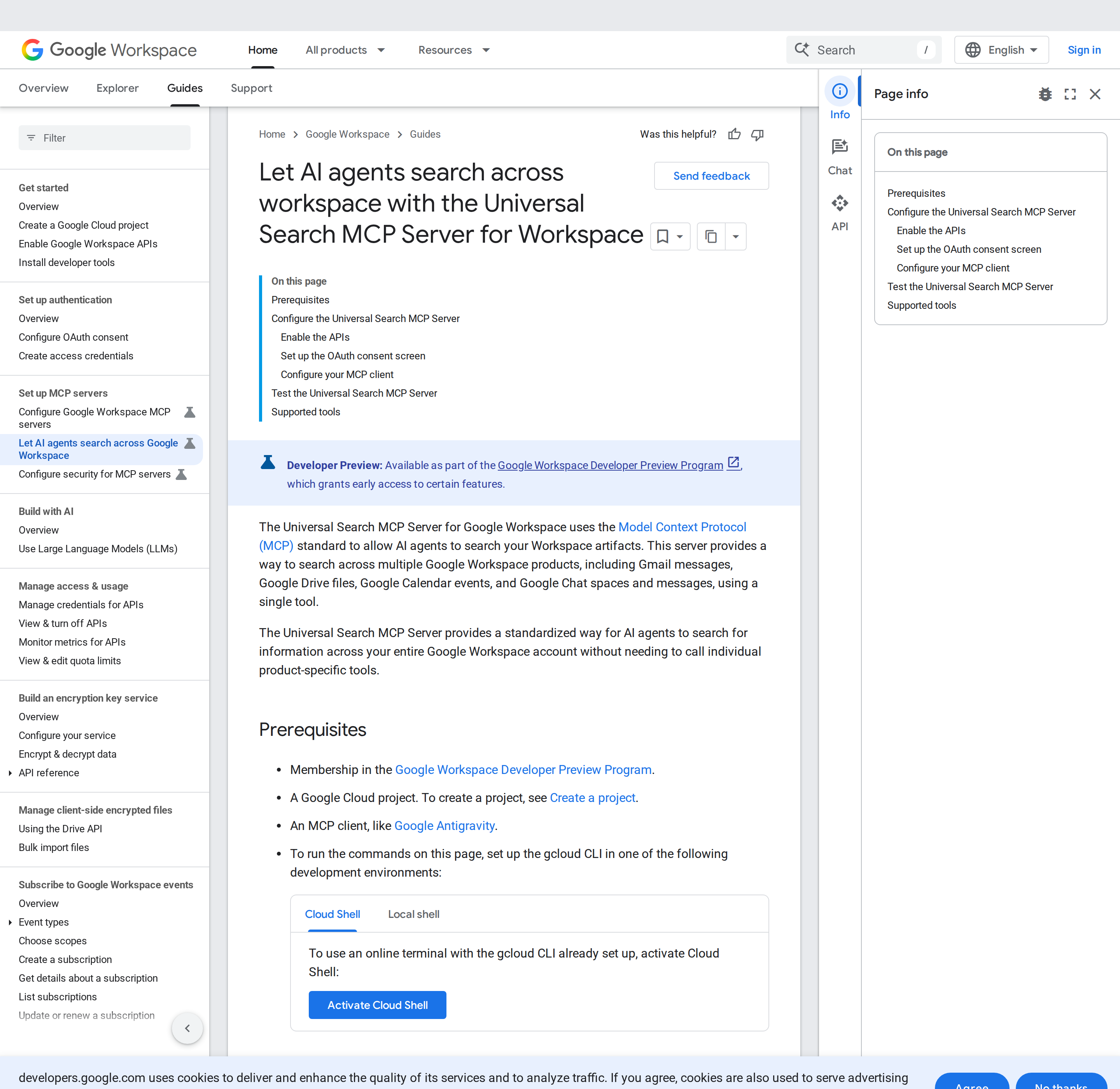Viewport: 1120px width, 1089px height.
Task: Open the copy page dropdown arrow
Action: point(736,236)
